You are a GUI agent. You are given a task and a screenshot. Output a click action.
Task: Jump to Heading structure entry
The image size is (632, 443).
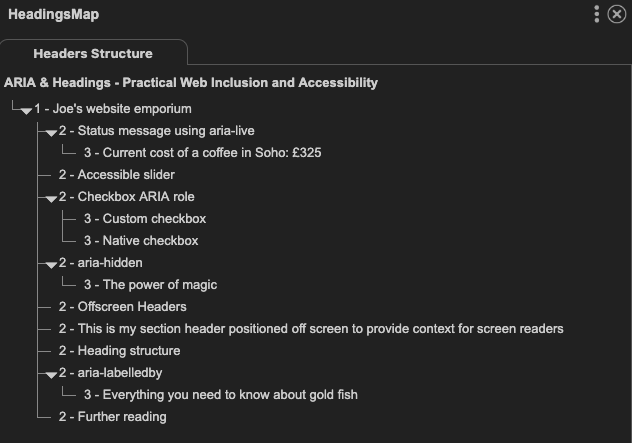[119, 351]
